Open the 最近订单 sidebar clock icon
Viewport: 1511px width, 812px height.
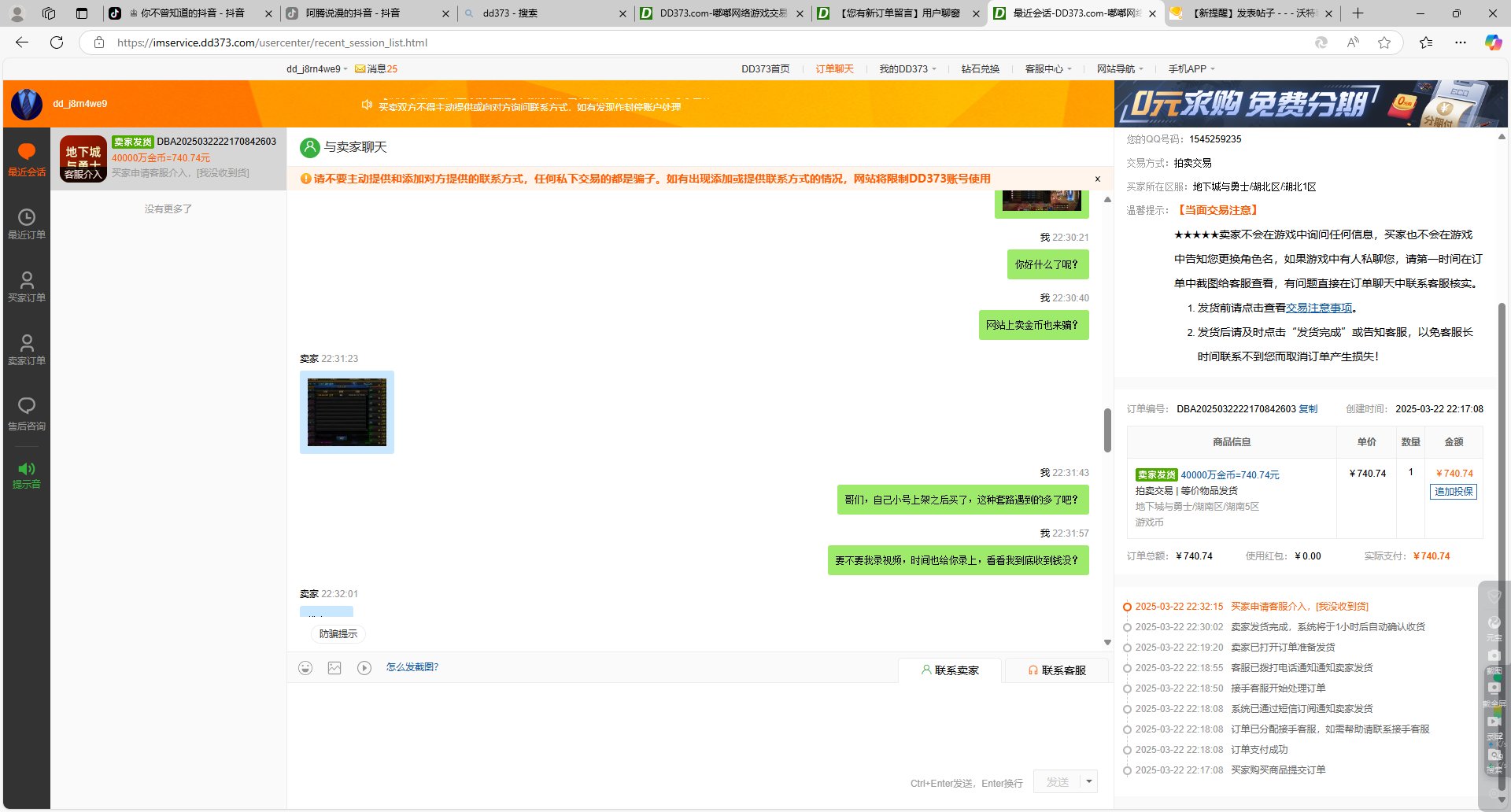pos(27,217)
